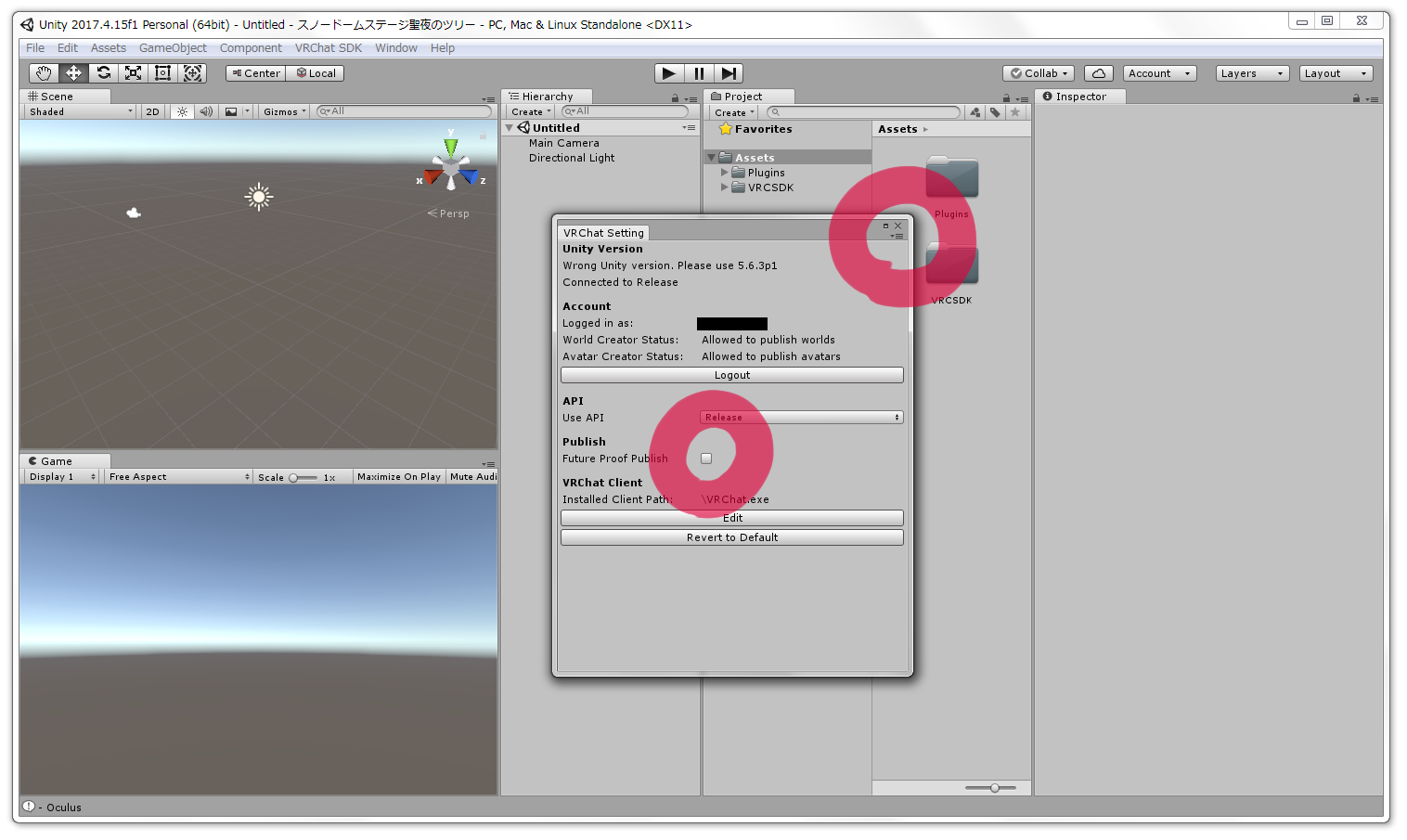Click Search by Label icon in Project
This screenshot has height=840, width=1407.
tap(995, 112)
